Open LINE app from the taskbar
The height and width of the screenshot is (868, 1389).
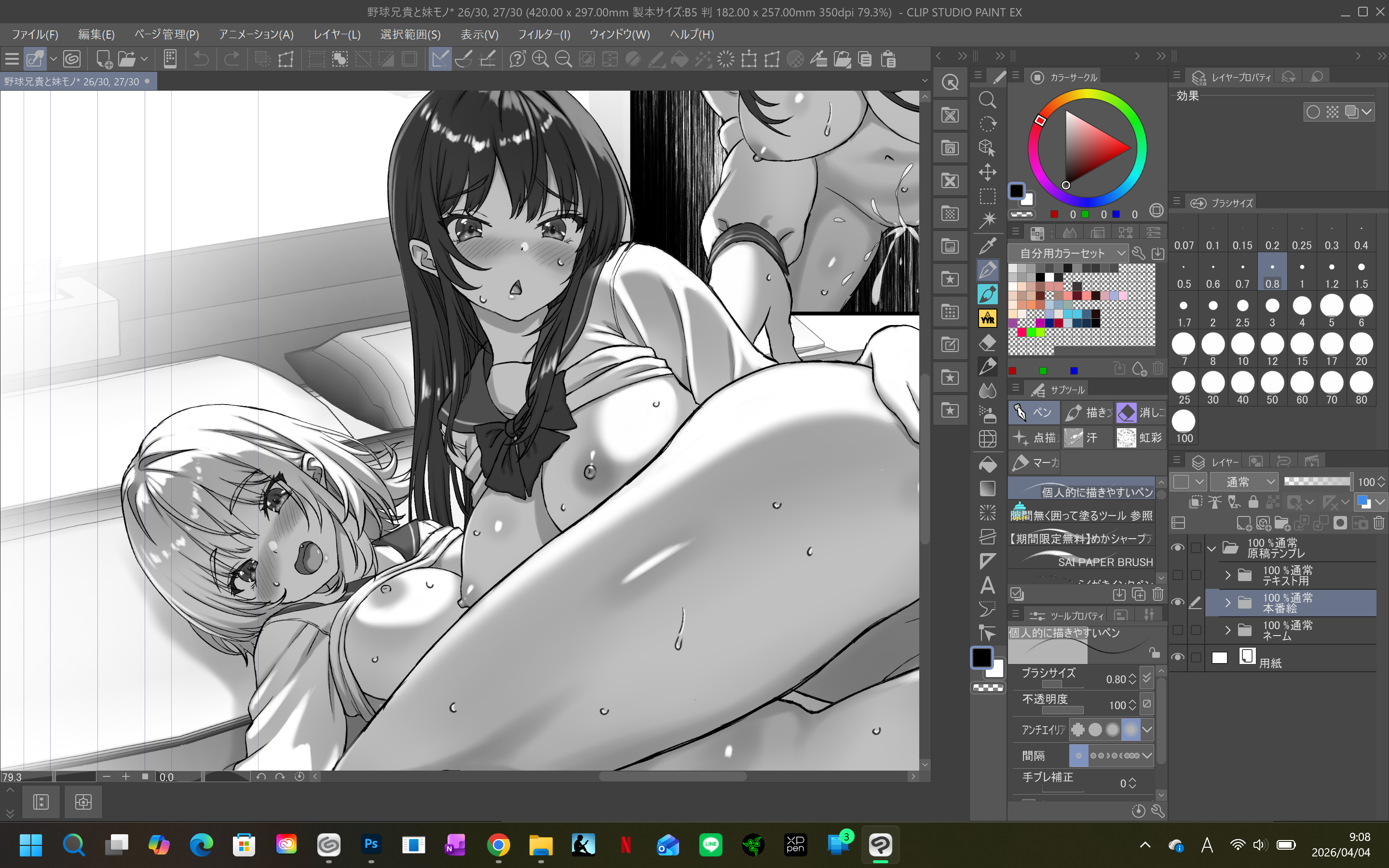tap(710, 844)
